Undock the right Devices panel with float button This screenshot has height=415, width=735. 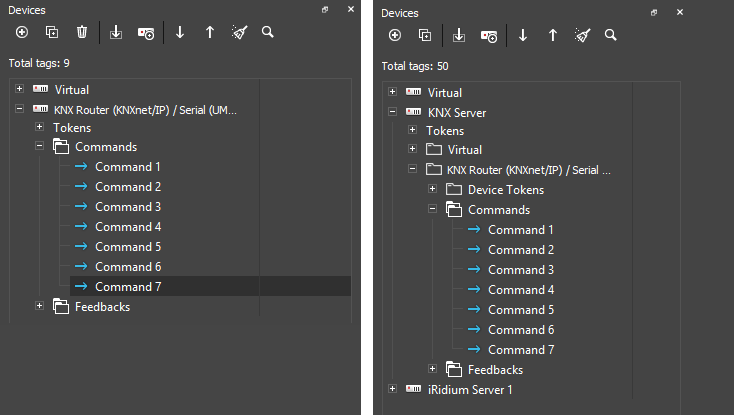(654, 12)
